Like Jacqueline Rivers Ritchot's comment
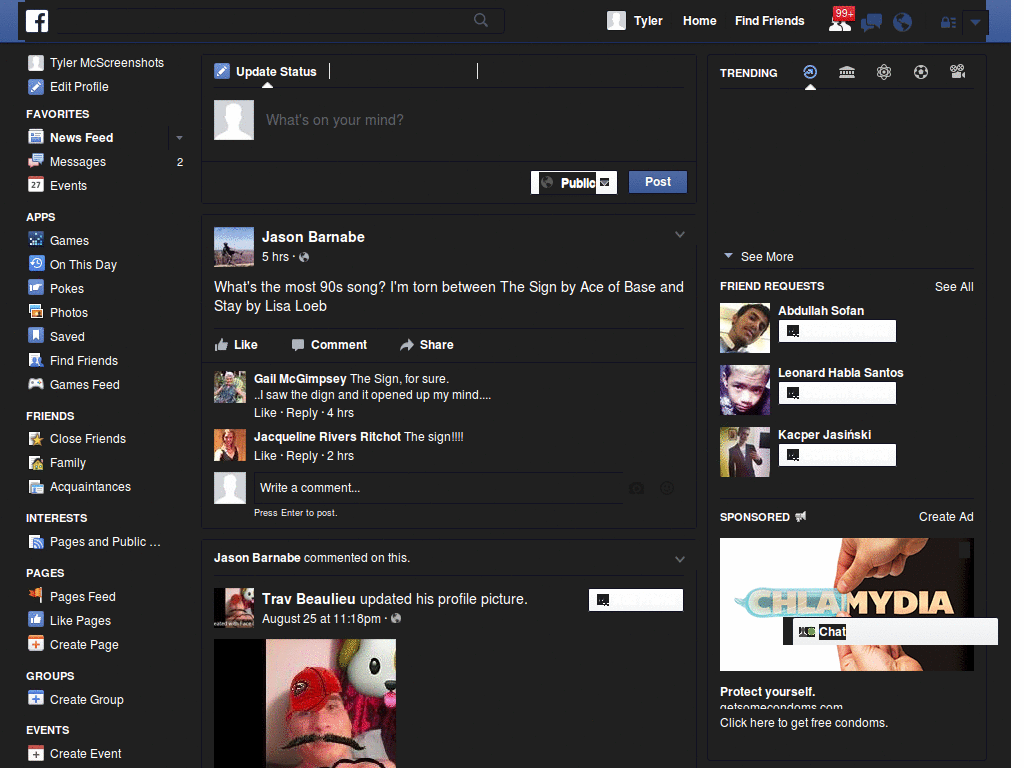 (x=265, y=456)
